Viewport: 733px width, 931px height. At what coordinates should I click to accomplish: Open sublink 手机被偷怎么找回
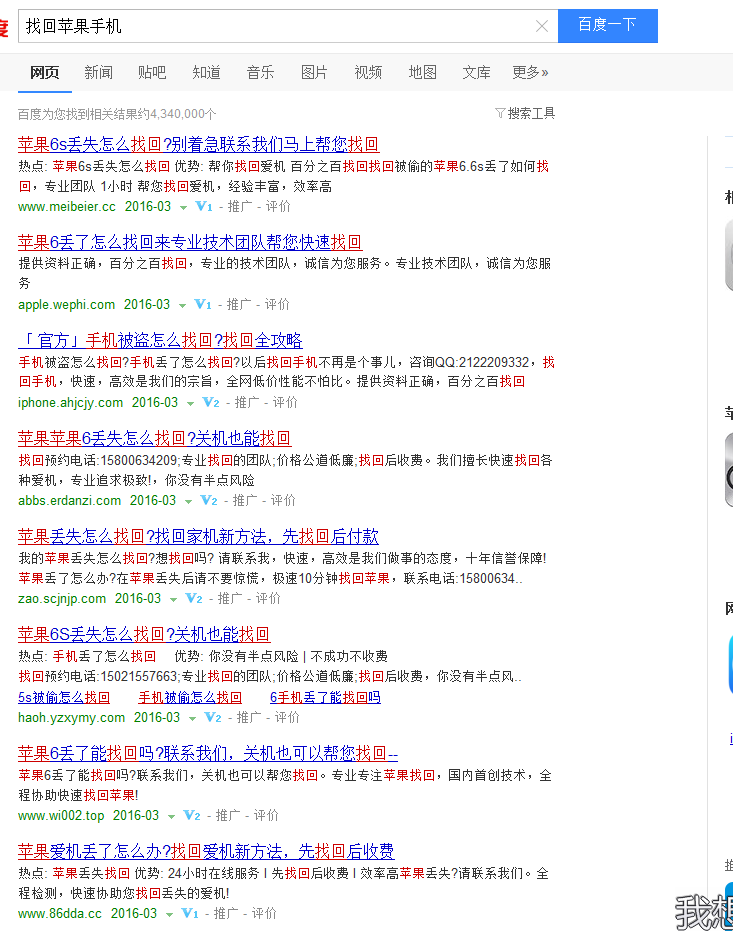[190, 698]
